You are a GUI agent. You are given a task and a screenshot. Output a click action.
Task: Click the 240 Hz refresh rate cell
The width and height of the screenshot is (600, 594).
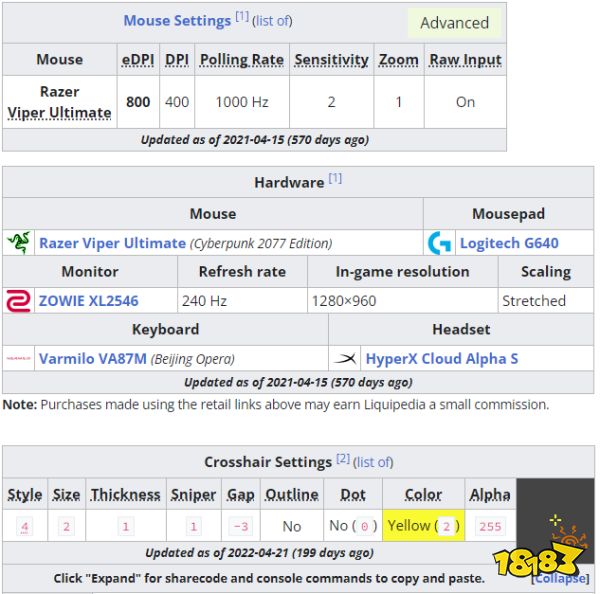(x=243, y=301)
